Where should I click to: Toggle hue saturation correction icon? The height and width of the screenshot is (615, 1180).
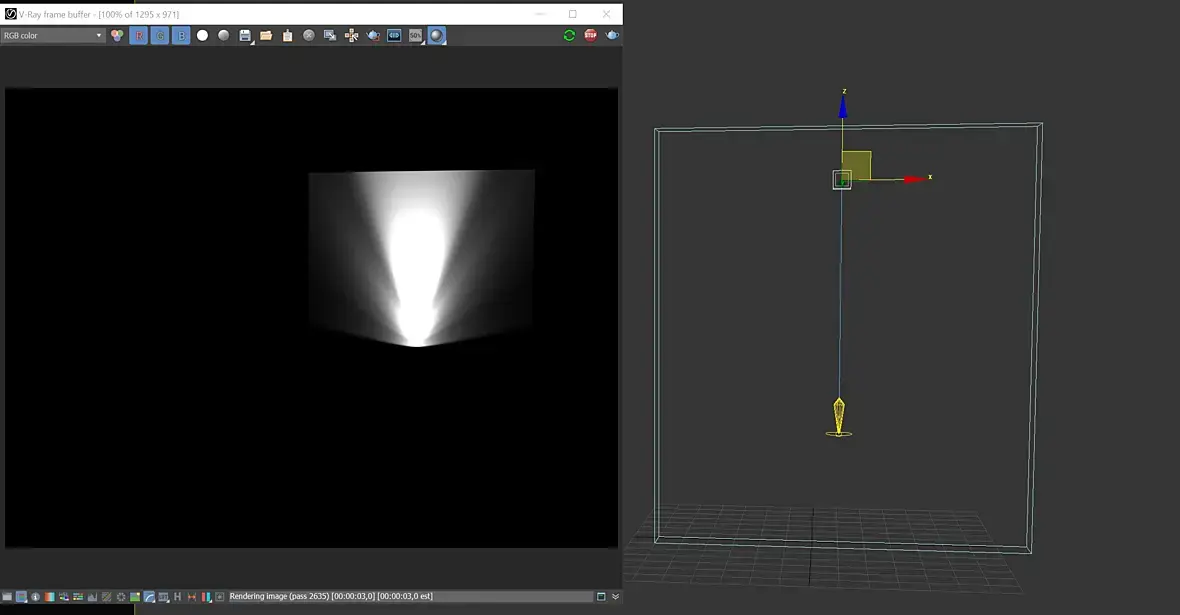pyautogui.click(x=64, y=596)
